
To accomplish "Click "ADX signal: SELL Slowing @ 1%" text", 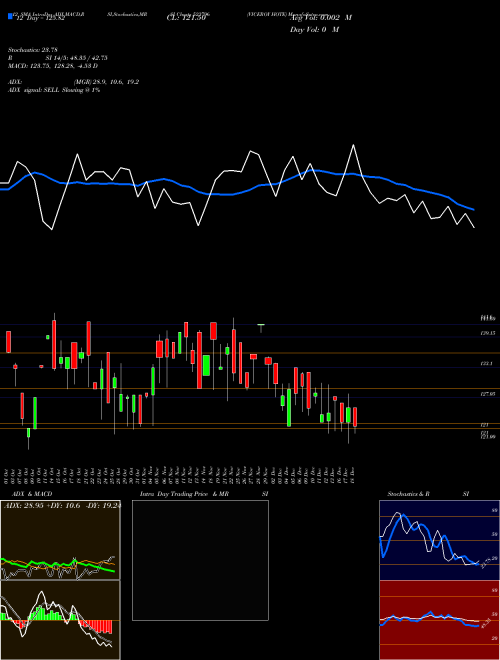I will [54, 90].
